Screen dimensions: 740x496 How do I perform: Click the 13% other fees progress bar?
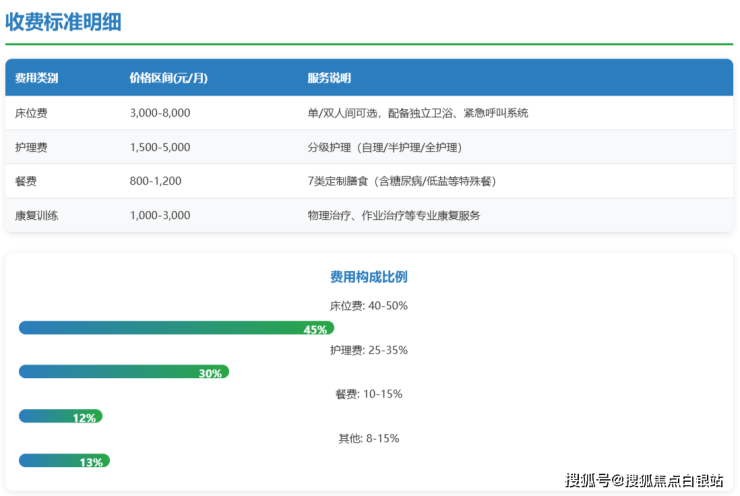click(x=64, y=461)
